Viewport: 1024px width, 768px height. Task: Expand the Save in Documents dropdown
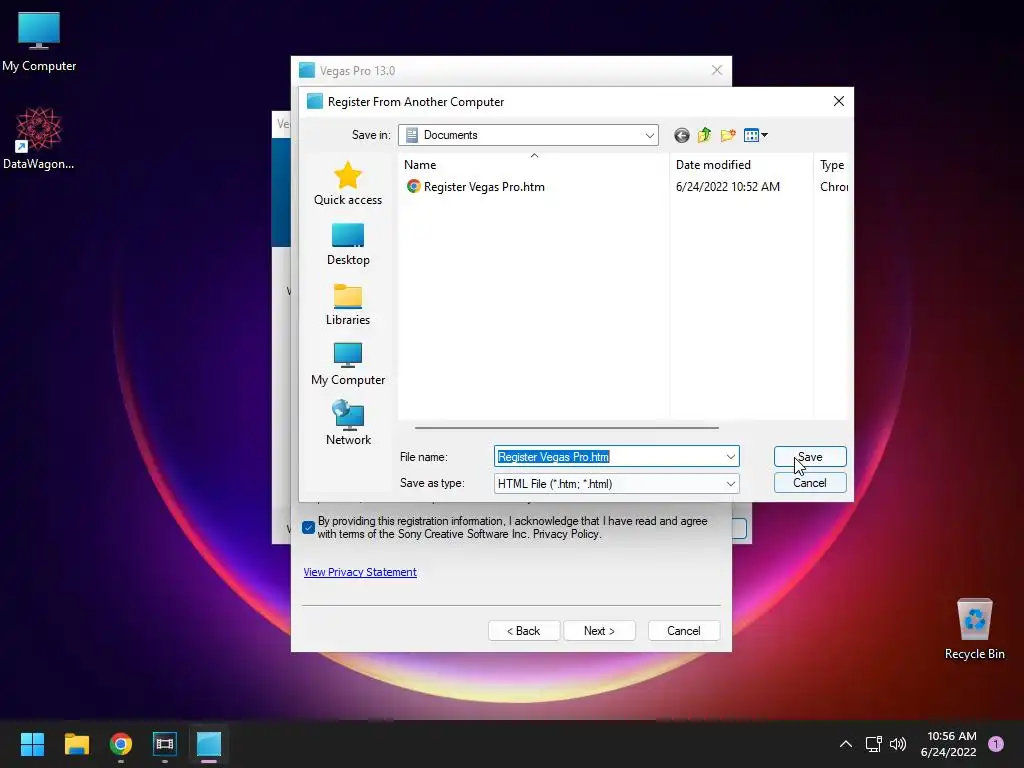tap(649, 135)
